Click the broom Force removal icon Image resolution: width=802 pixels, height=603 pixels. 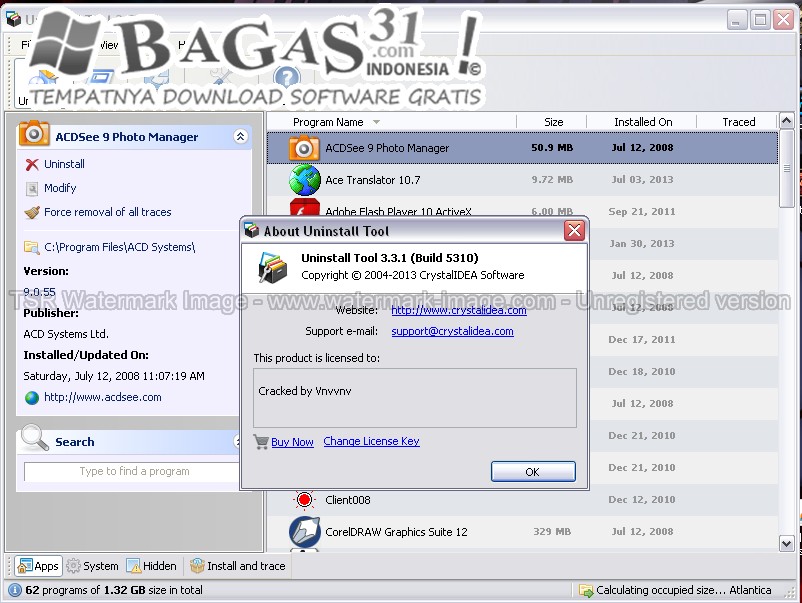click(x=32, y=212)
